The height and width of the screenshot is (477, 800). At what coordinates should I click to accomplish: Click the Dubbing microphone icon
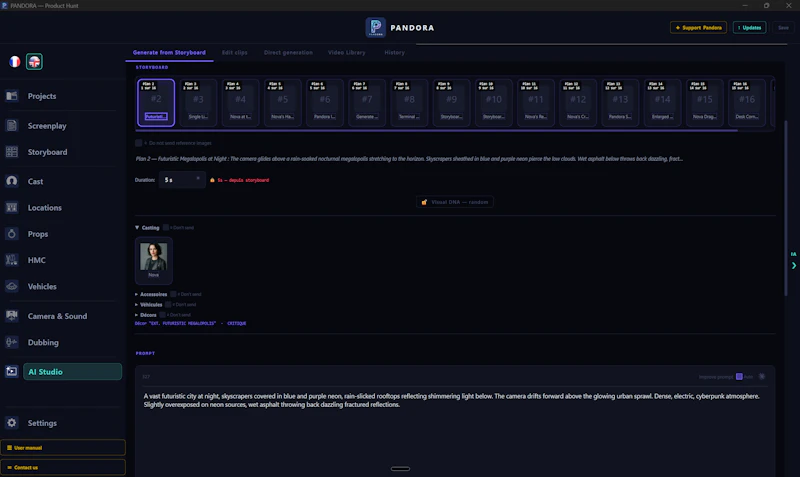tap(12, 342)
